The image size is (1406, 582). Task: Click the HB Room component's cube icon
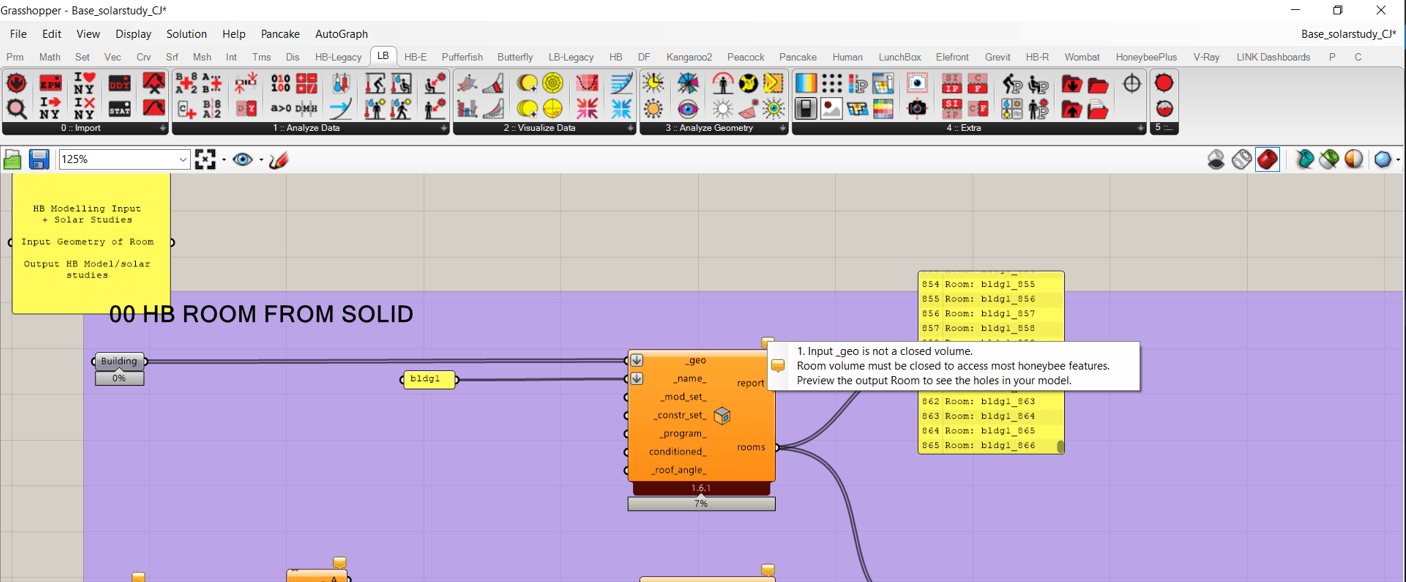pos(722,415)
